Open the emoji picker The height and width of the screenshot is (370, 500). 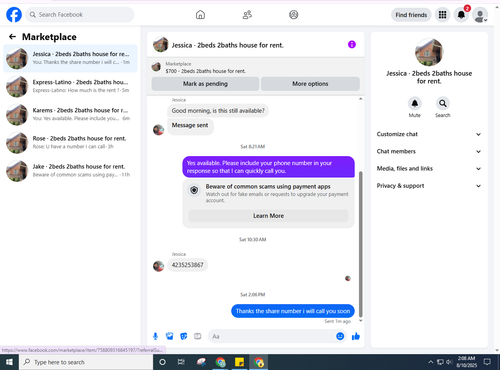340,336
